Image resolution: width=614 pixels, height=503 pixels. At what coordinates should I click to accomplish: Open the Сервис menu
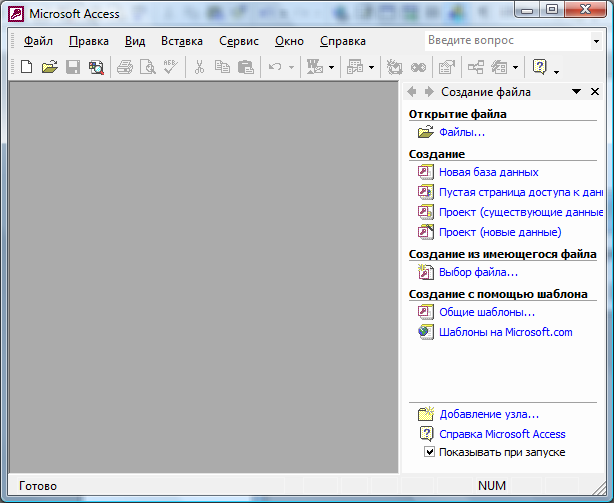(x=239, y=41)
